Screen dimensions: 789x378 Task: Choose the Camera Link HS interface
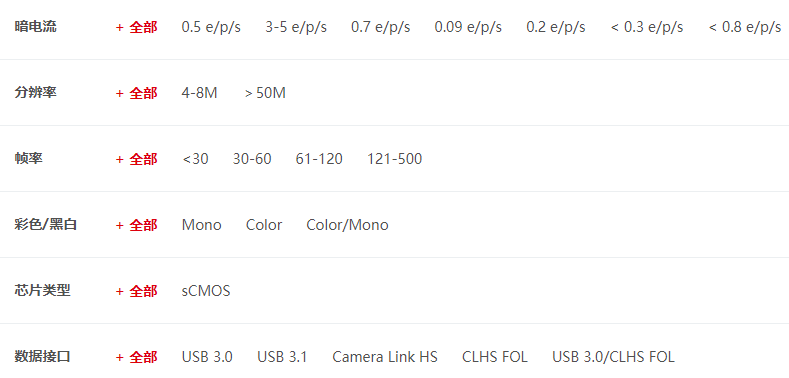(x=385, y=357)
